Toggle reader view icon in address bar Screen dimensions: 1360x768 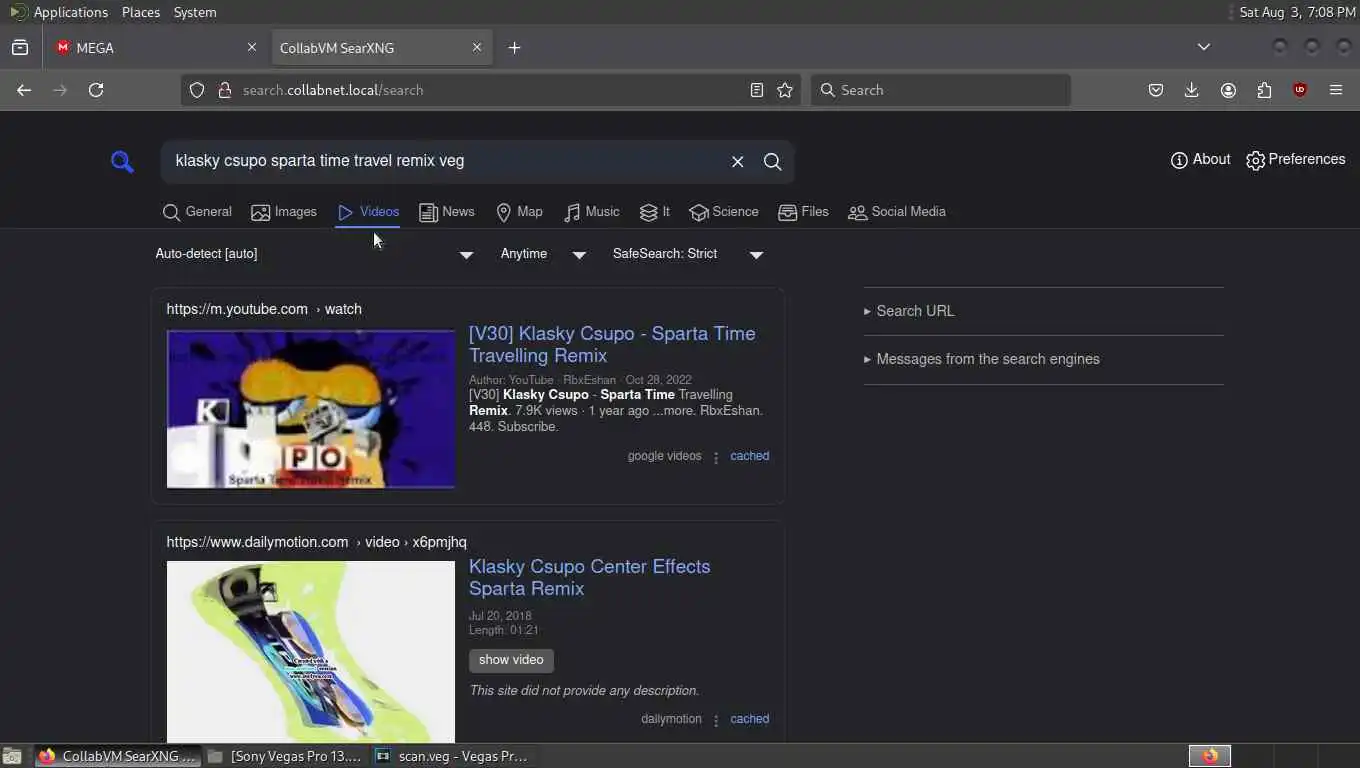pyautogui.click(x=757, y=90)
